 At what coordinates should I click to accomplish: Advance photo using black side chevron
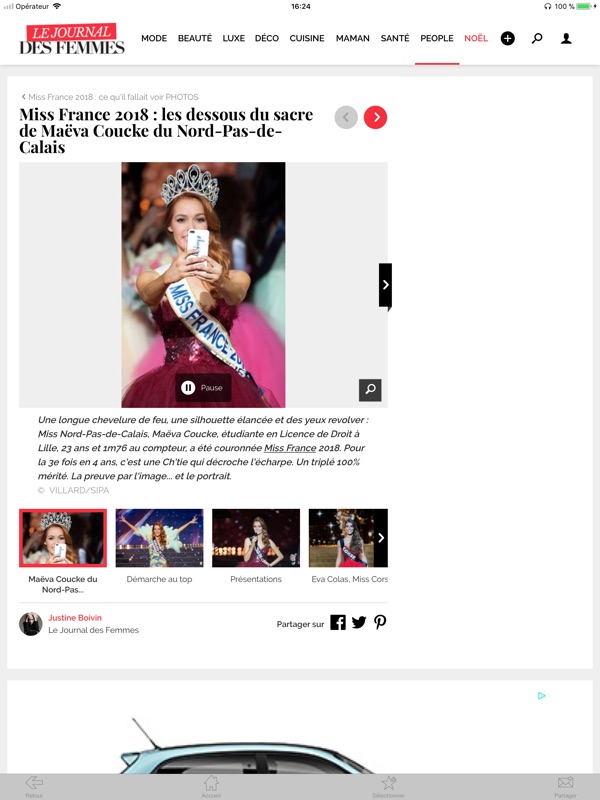pyautogui.click(x=385, y=285)
